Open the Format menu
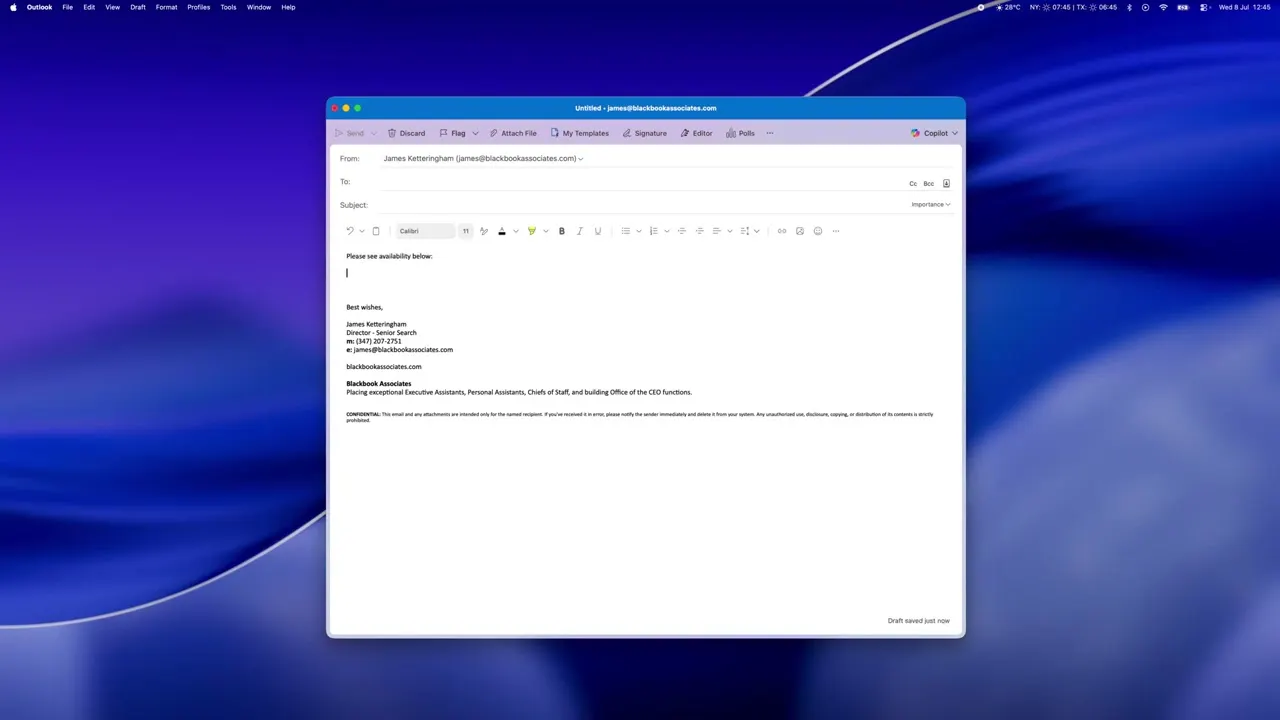1280x720 pixels. 166,7
